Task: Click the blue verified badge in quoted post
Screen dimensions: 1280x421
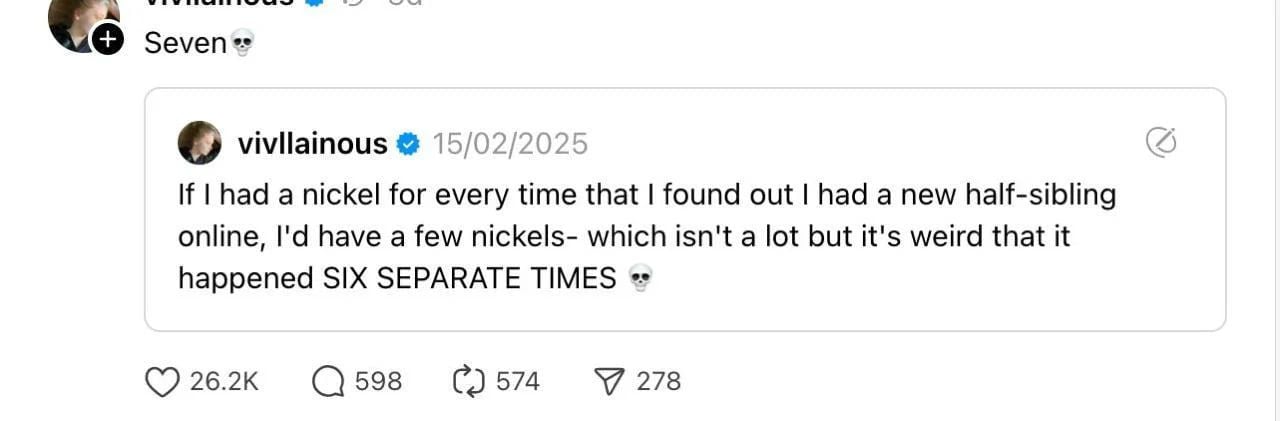Action: click(x=408, y=145)
